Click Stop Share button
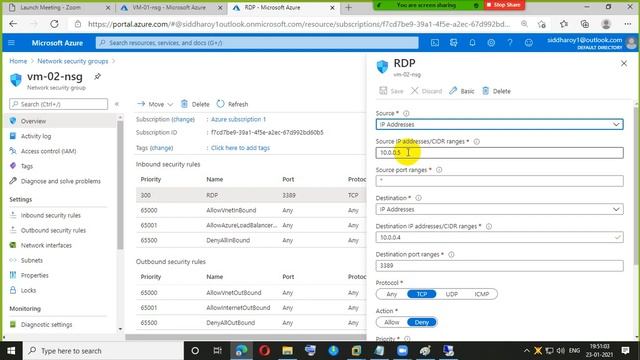The width and height of the screenshot is (640, 360). pos(504,5)
